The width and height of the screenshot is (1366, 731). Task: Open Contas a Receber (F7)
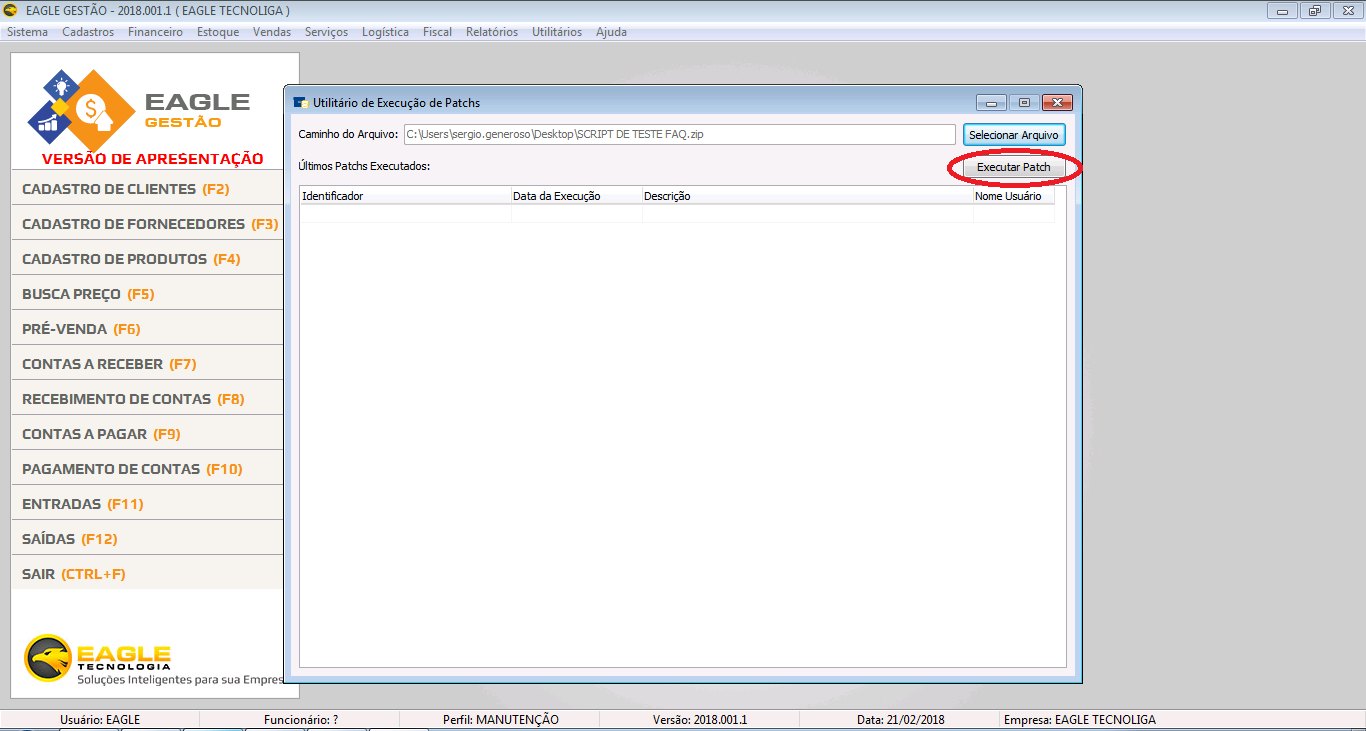coord(148,364)
